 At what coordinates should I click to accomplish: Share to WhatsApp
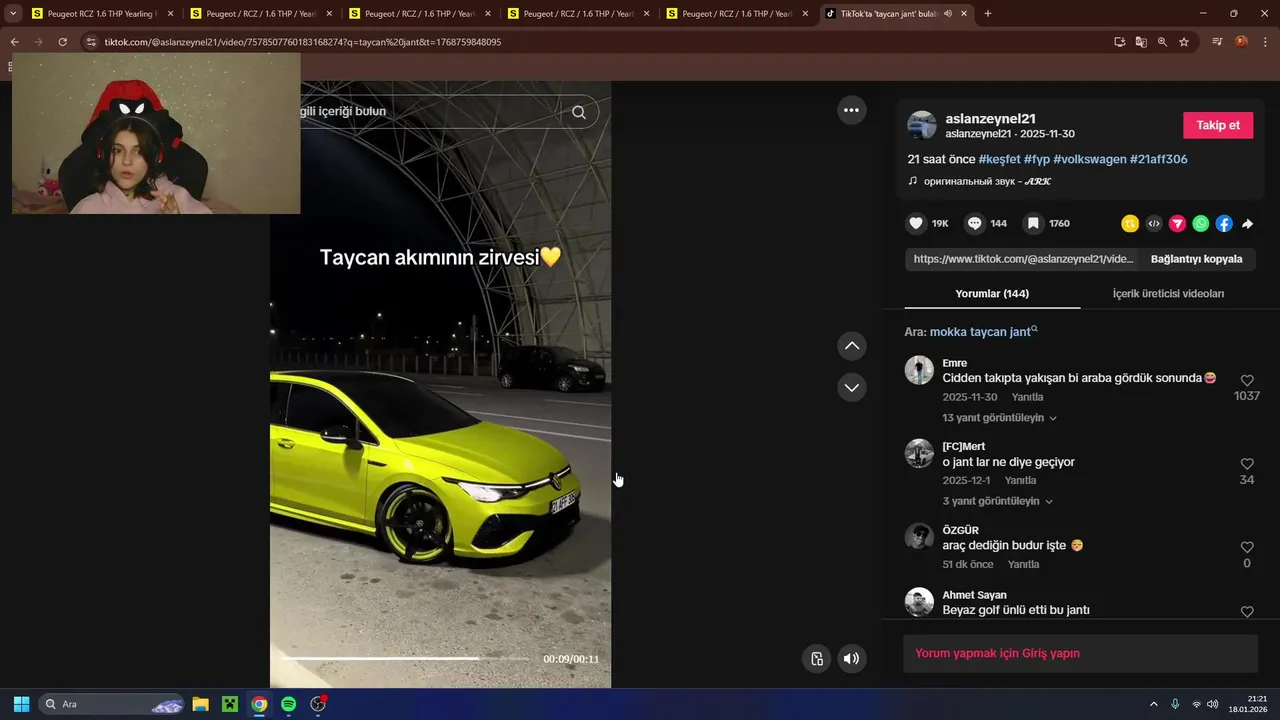1201,224
